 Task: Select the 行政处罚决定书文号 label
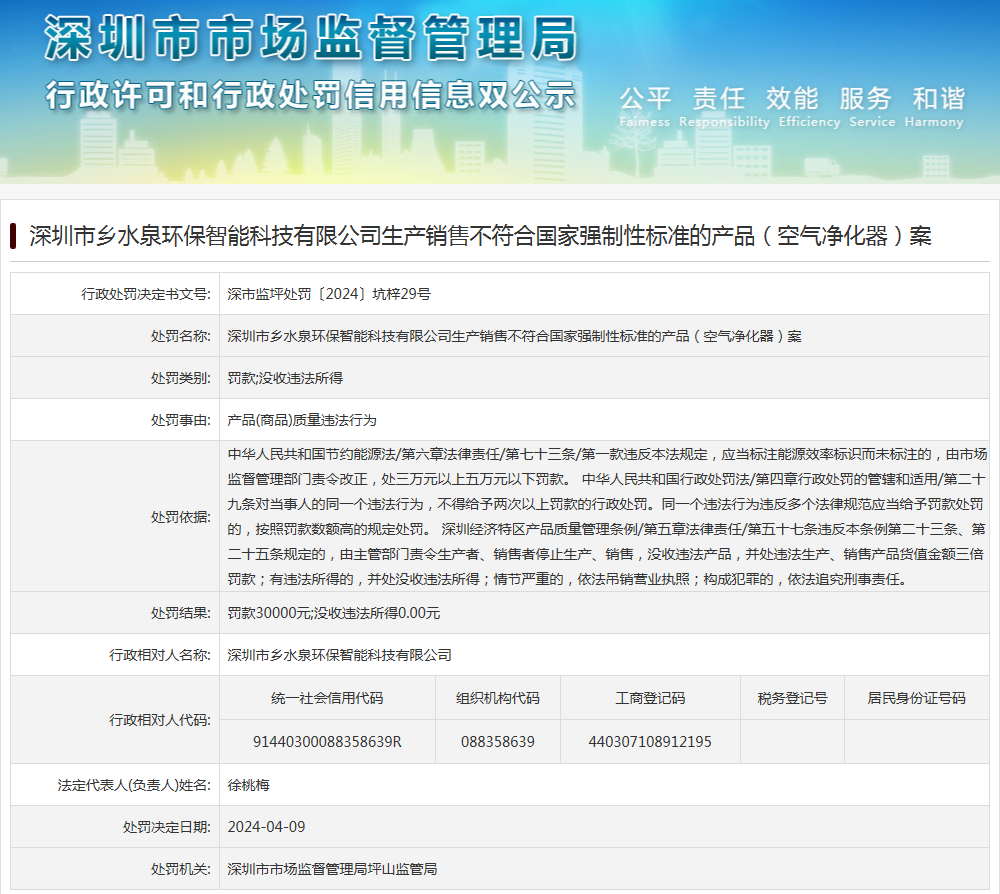point(145,294)
